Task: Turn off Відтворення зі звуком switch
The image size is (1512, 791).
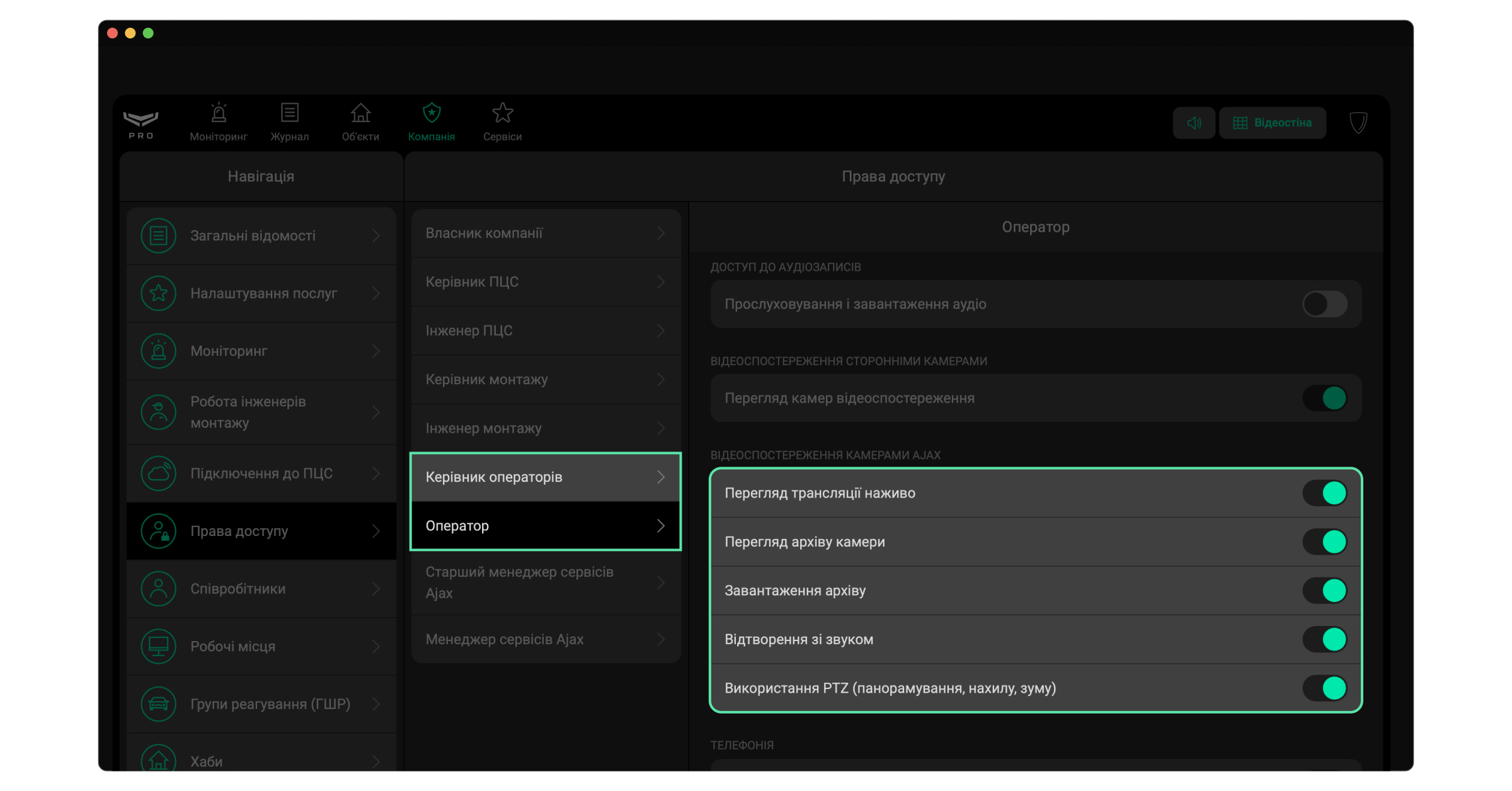Action: pos(1324,639)
